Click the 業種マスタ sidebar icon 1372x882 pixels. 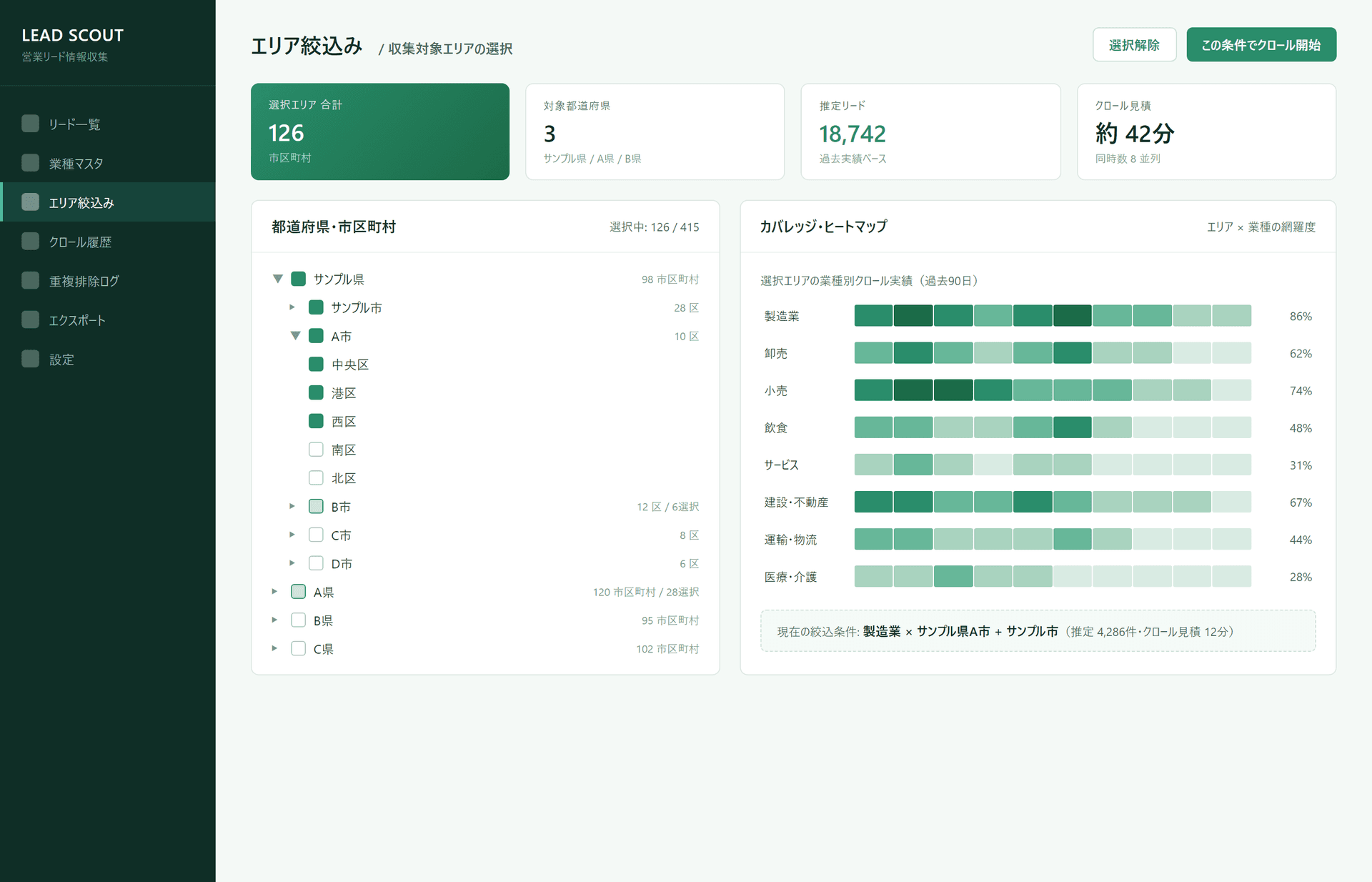click(30, 163)
